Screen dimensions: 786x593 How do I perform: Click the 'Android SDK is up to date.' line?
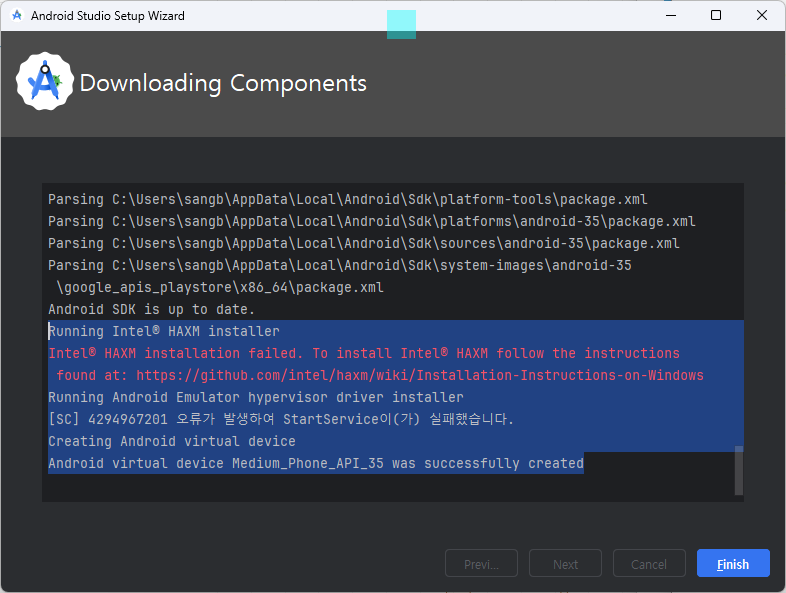click(151, 309)
